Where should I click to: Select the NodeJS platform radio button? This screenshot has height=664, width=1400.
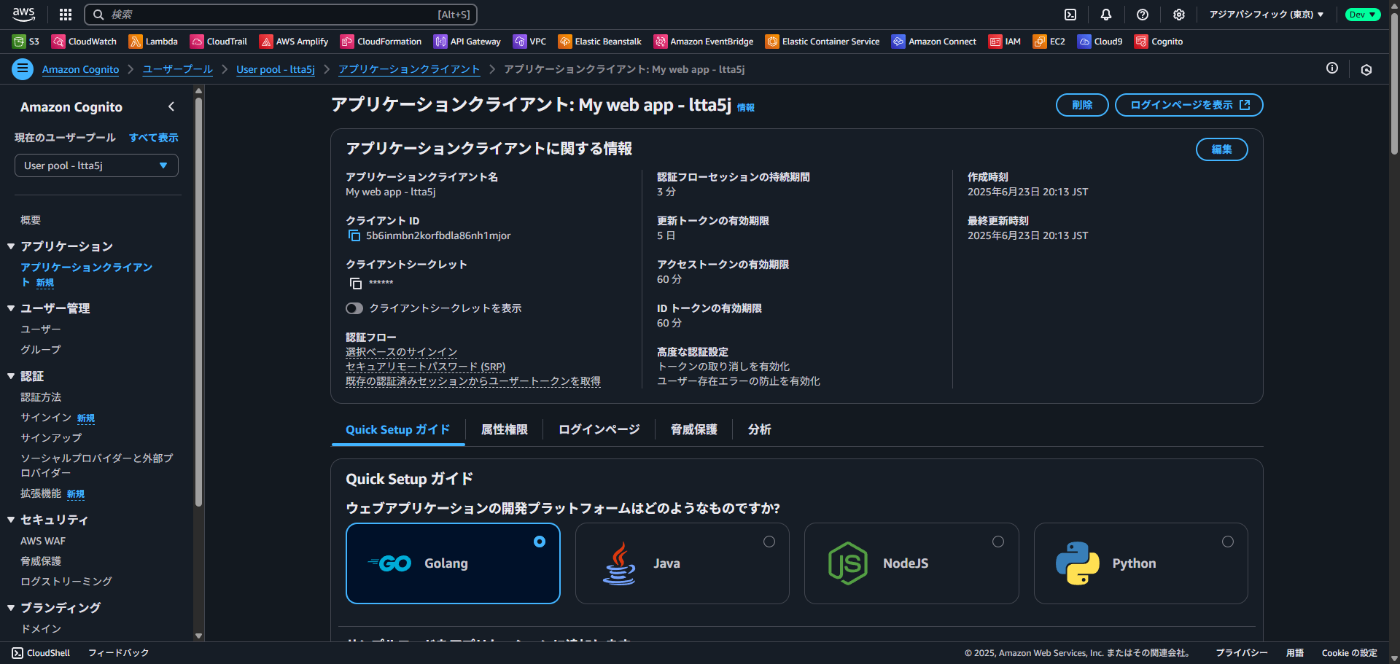tap(998, 541)
